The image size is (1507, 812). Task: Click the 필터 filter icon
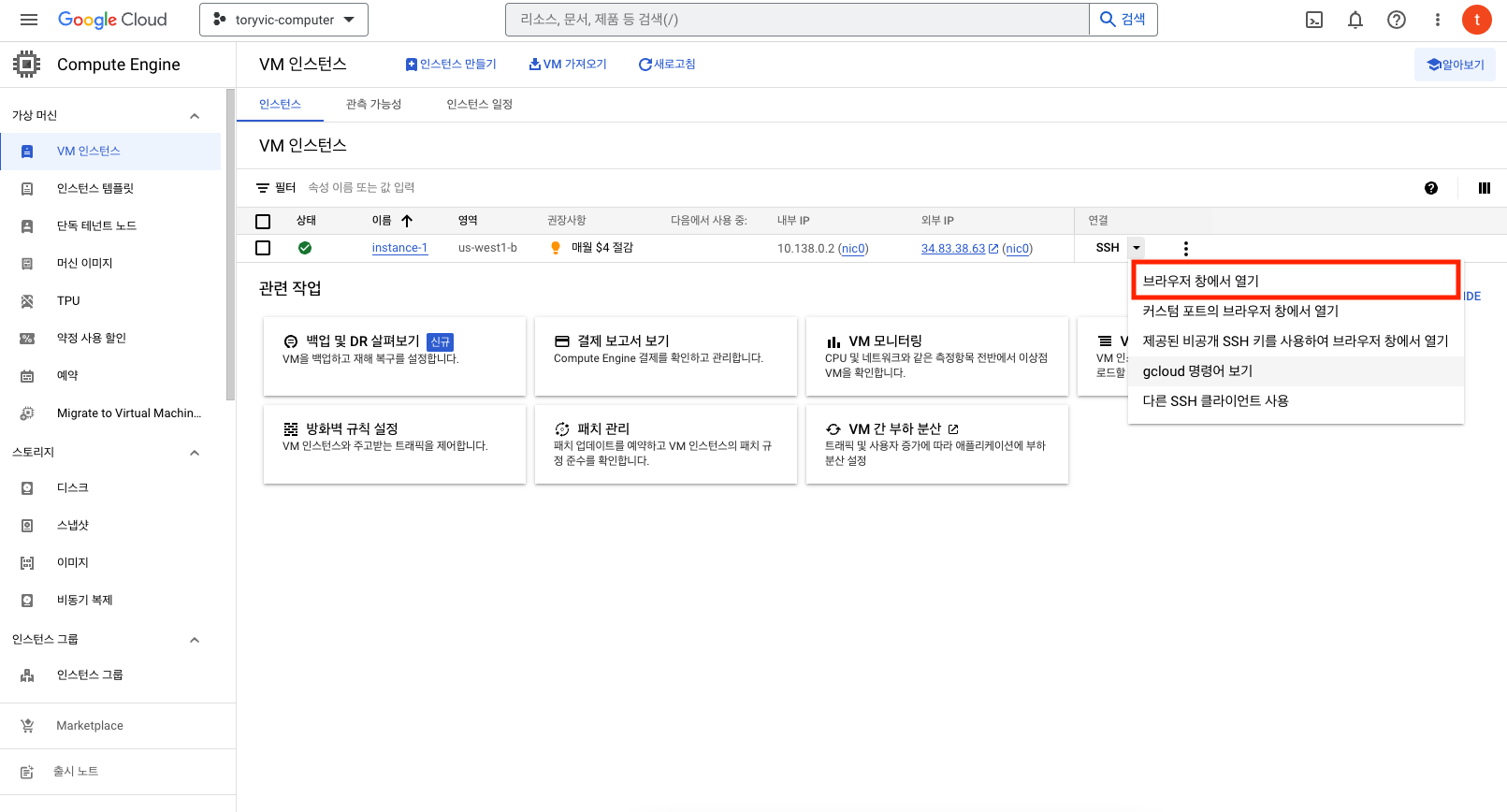pos(263,188)
